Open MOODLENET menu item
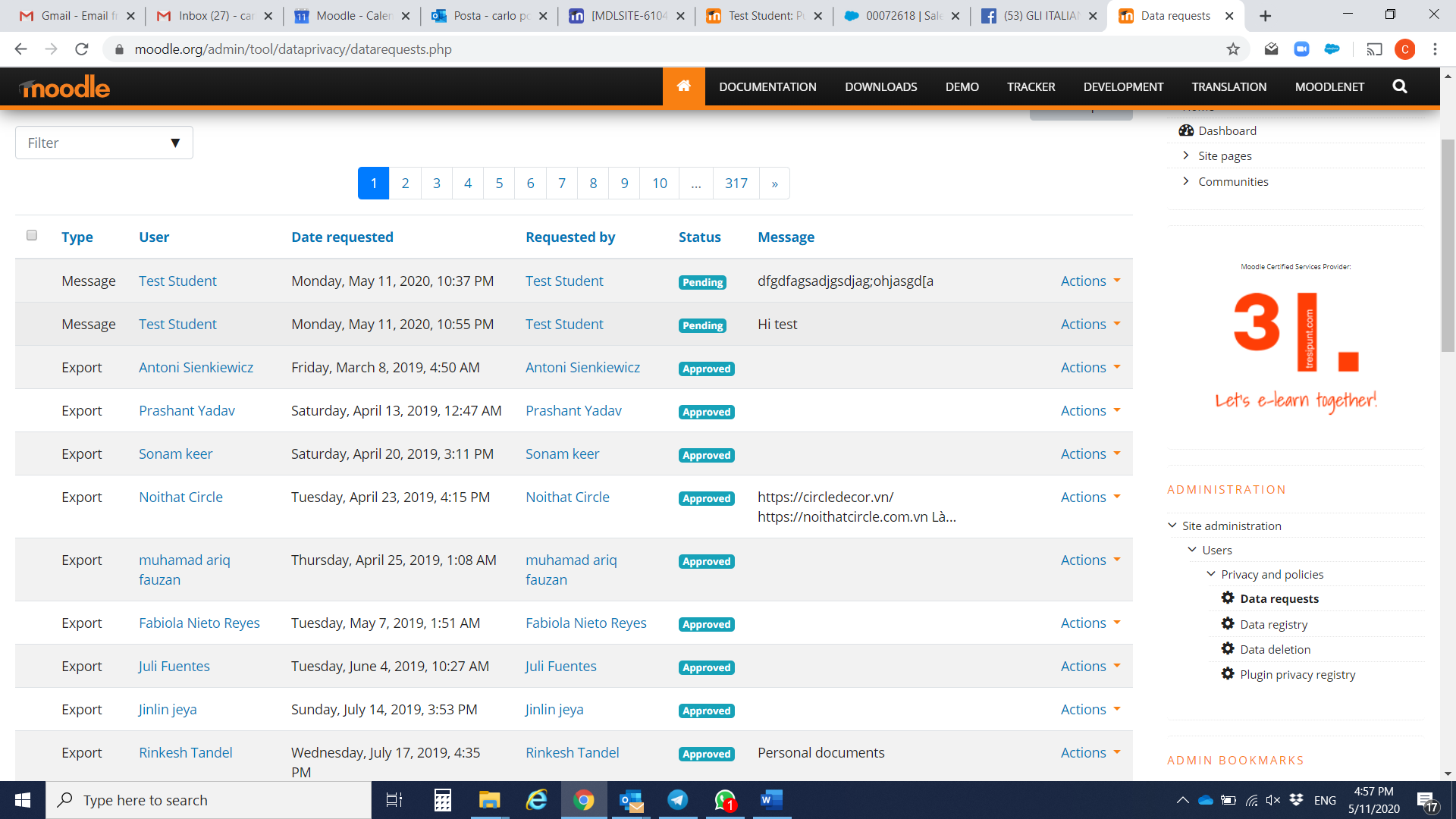 coord(1329,86)
